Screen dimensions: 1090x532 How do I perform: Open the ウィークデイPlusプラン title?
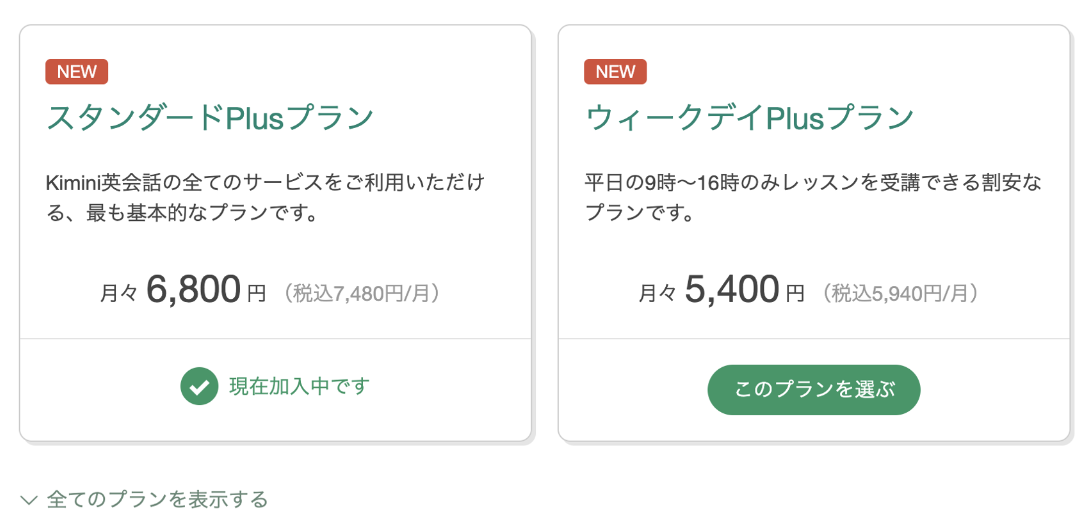[749, 118]
